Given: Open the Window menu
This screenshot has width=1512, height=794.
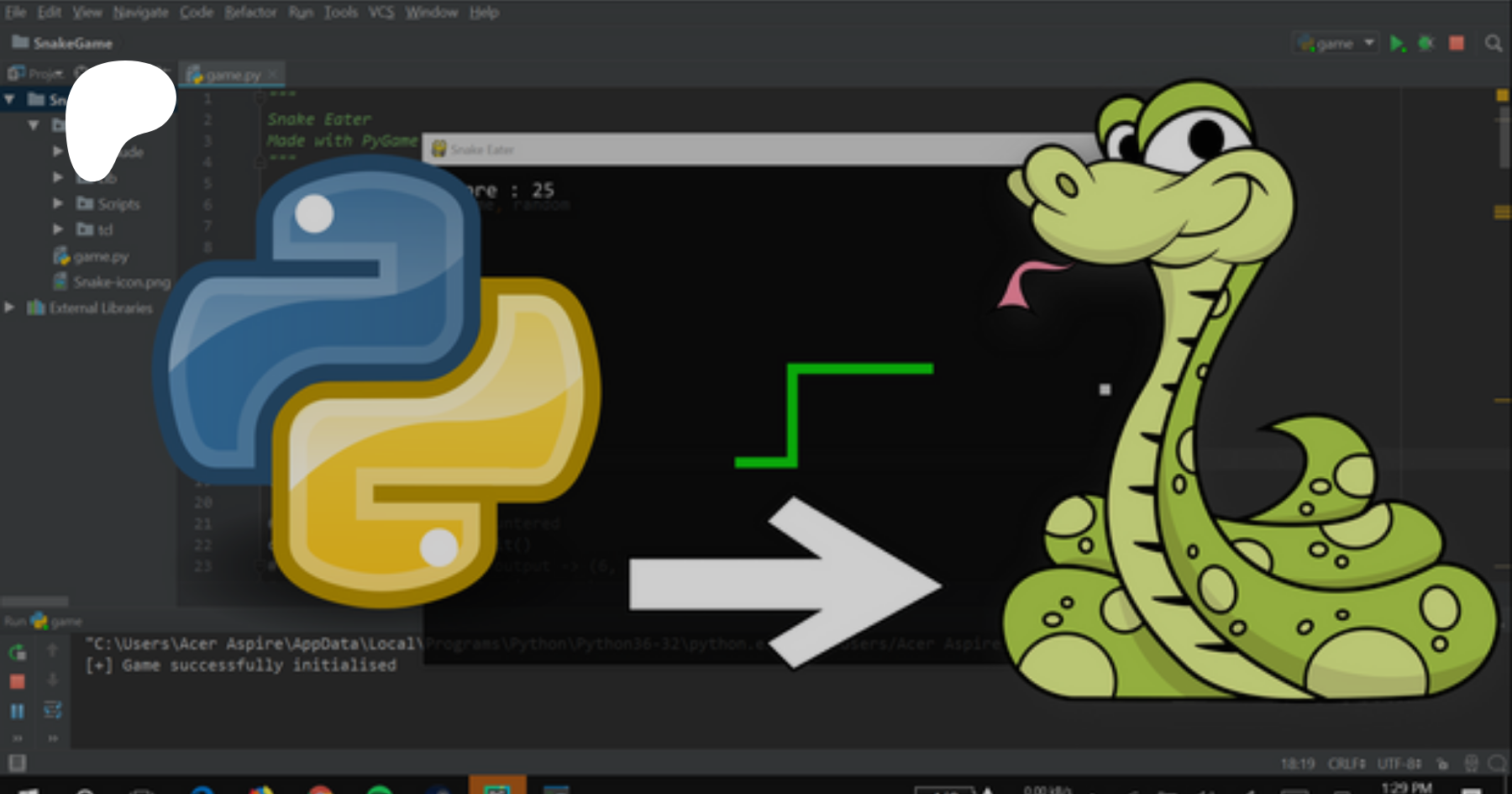Looking at the screenshot, I should coord(431,13).
